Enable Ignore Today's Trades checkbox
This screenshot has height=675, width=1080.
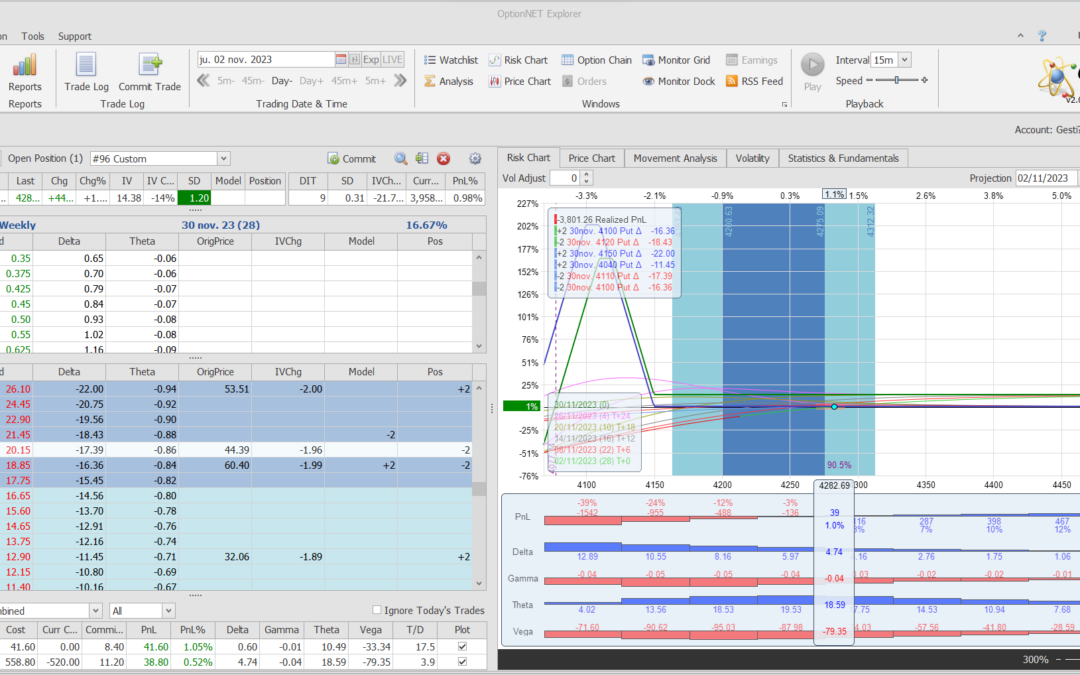click(x=377, y=610)
